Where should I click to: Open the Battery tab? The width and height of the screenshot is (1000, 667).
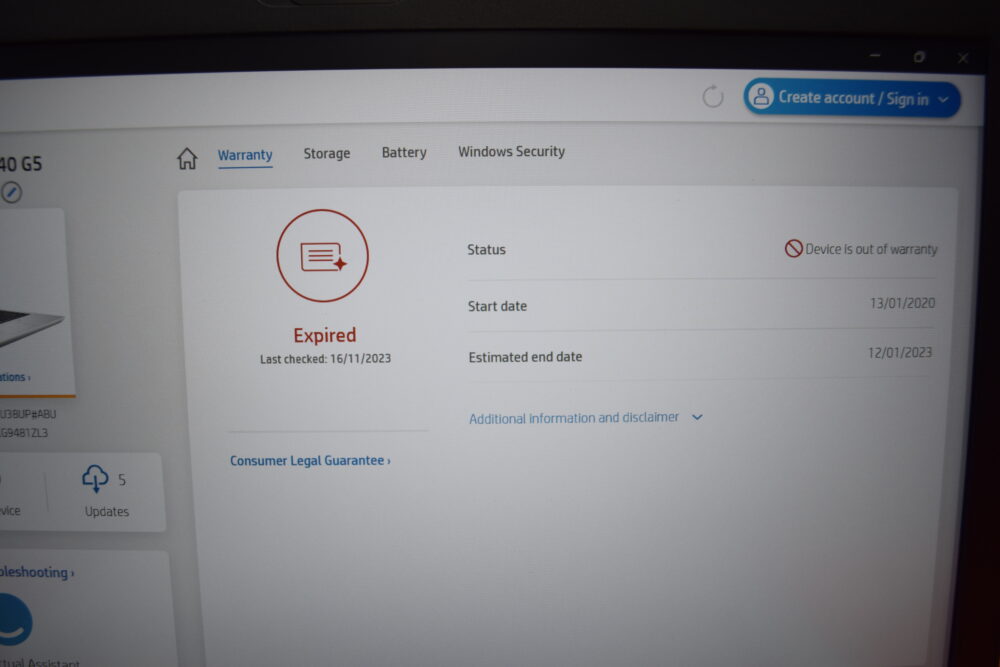[x=404, y=152]
